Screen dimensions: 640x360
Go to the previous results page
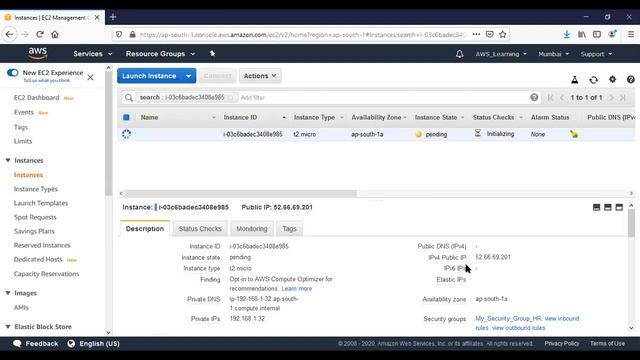click(x=562, y=98)
